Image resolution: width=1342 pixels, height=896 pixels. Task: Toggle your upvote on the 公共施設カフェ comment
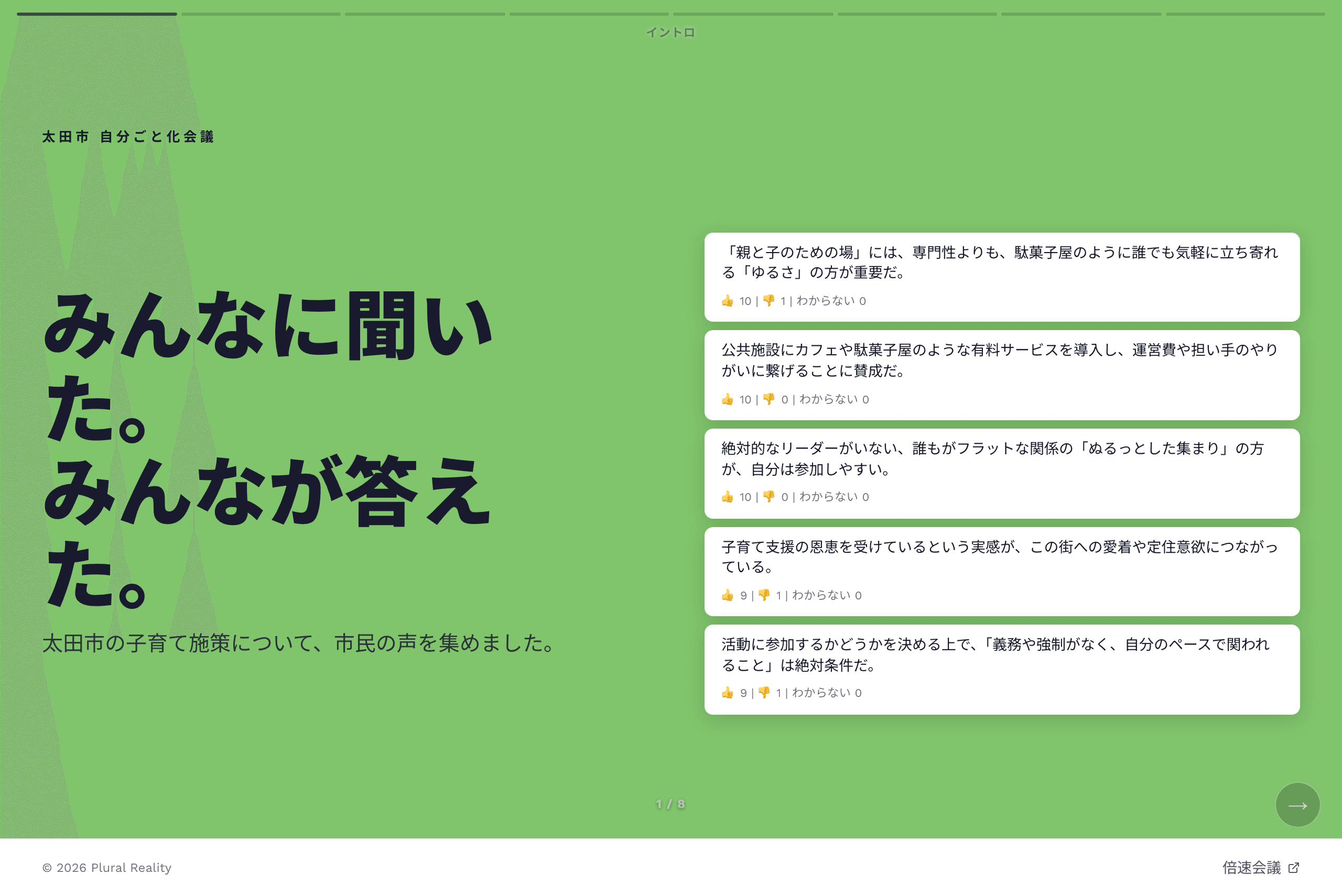727,399
